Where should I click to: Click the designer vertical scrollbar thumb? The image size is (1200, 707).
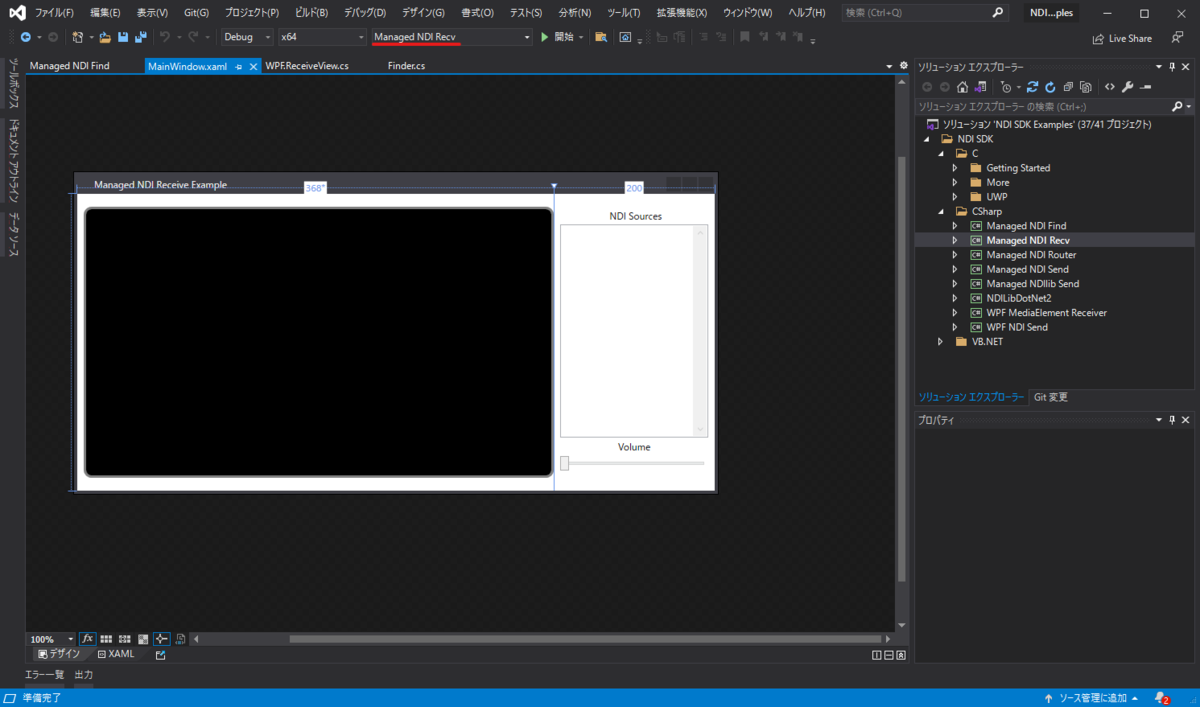click(x=902, y=369)
